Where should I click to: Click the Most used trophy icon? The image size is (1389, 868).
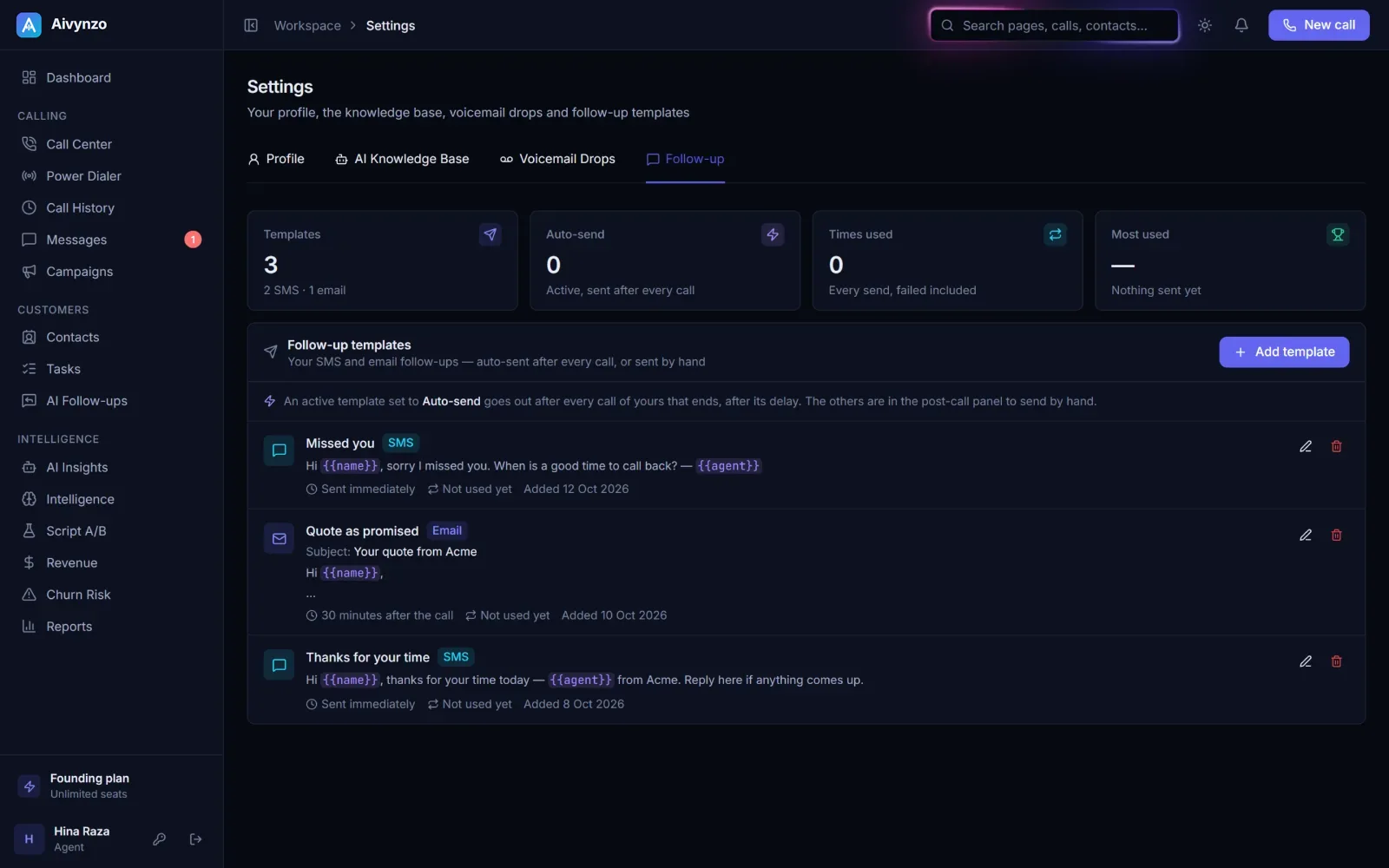pyautogui.click(x=1338, y=234)
